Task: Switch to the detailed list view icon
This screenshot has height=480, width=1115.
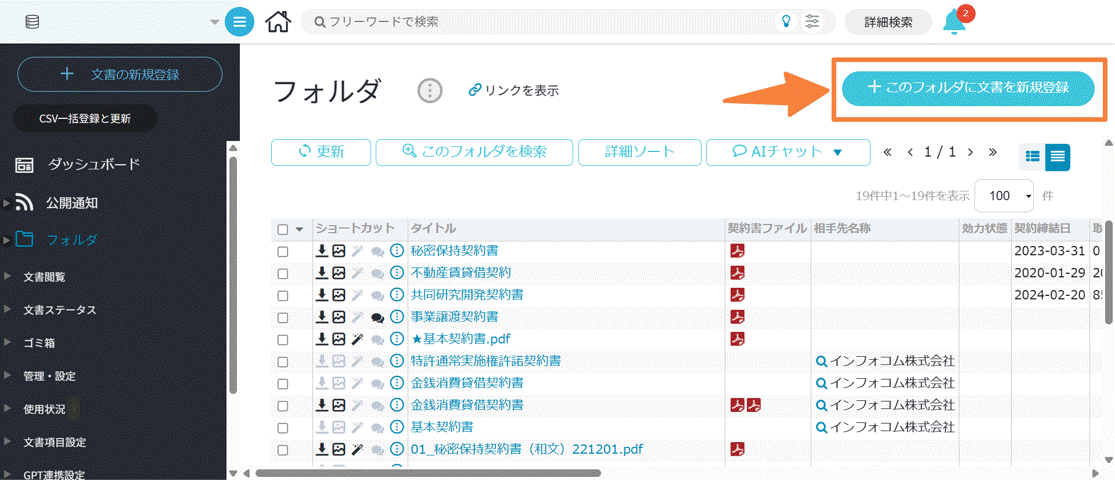Action: tap(1057, 155)
